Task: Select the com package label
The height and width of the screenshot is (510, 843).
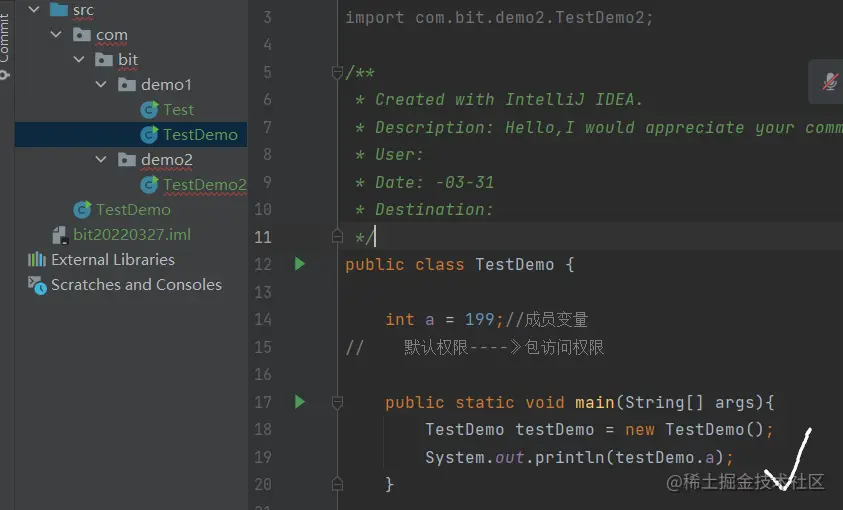Action: tap(112, 35)
